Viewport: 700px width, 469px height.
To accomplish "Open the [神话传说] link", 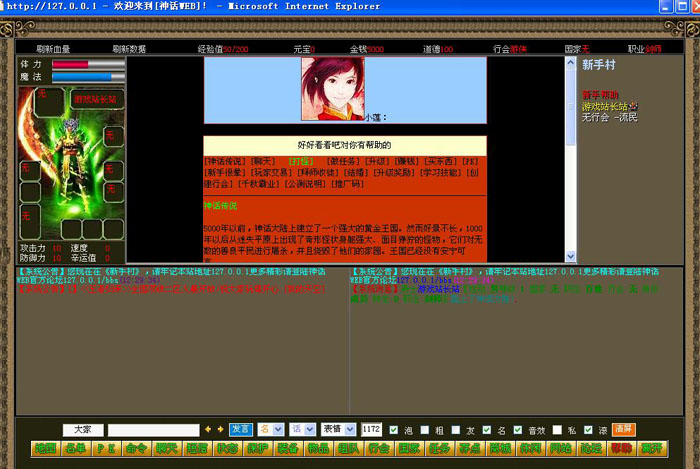I will (x=223, y=160).
